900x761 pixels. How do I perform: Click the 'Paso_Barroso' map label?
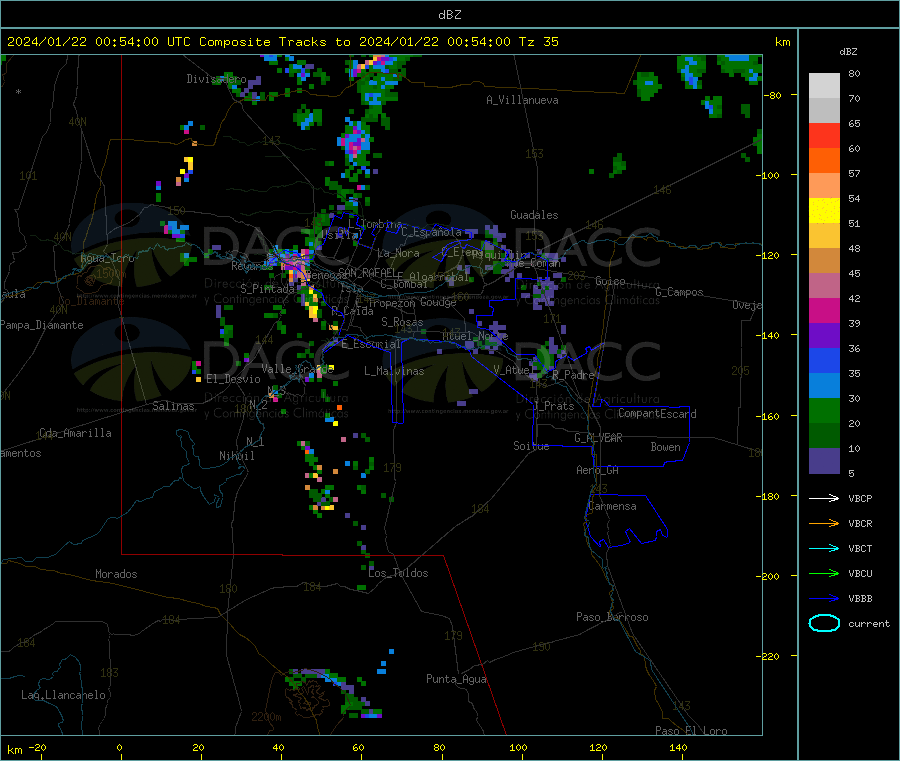(612, 617)
